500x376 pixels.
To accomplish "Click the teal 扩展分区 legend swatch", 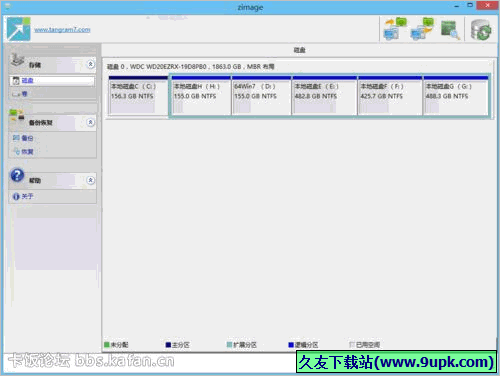I will tap(229, 345).
